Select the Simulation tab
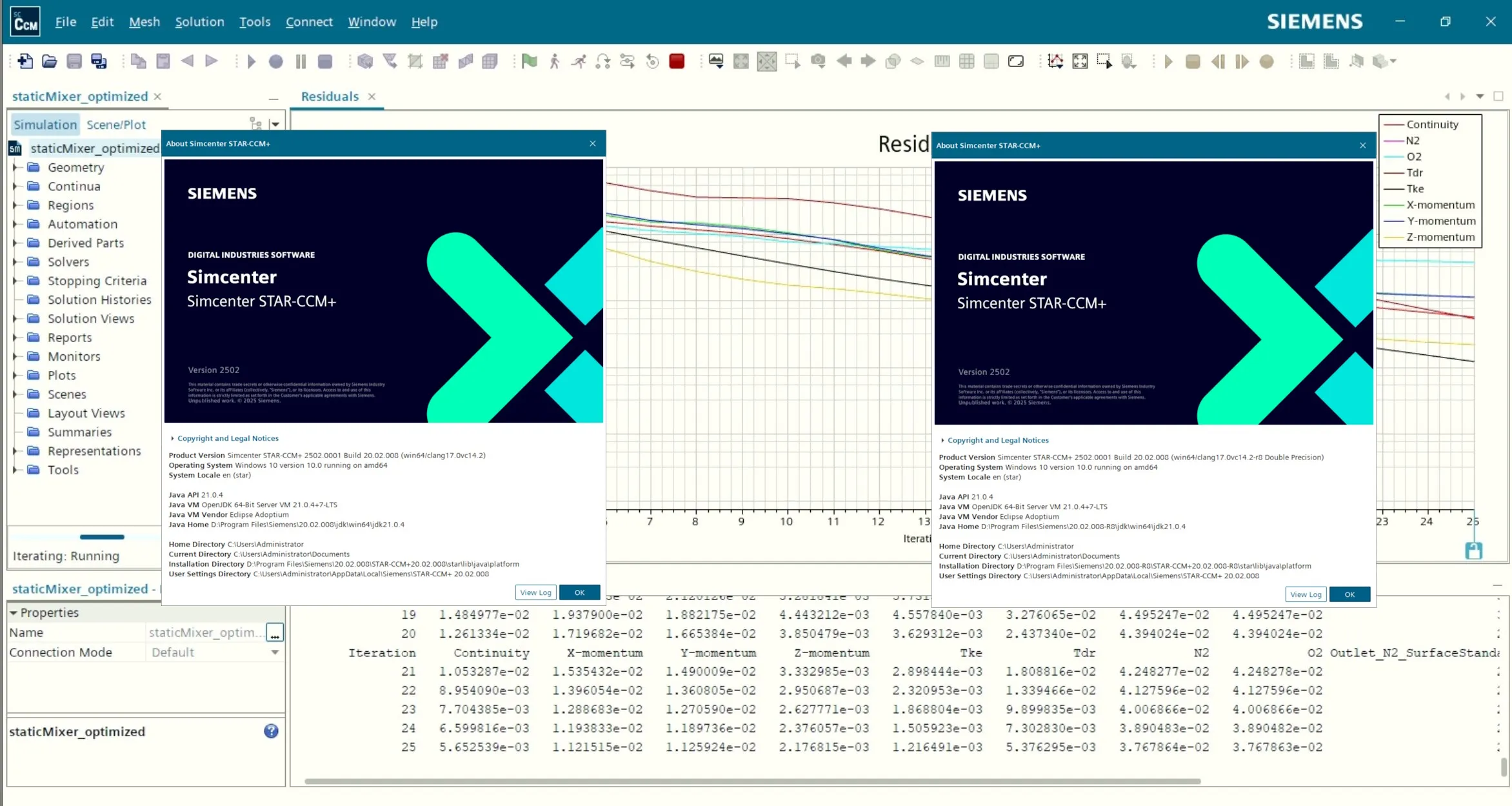Viewport: 1512px width, 806px height. tap(45, 125)
